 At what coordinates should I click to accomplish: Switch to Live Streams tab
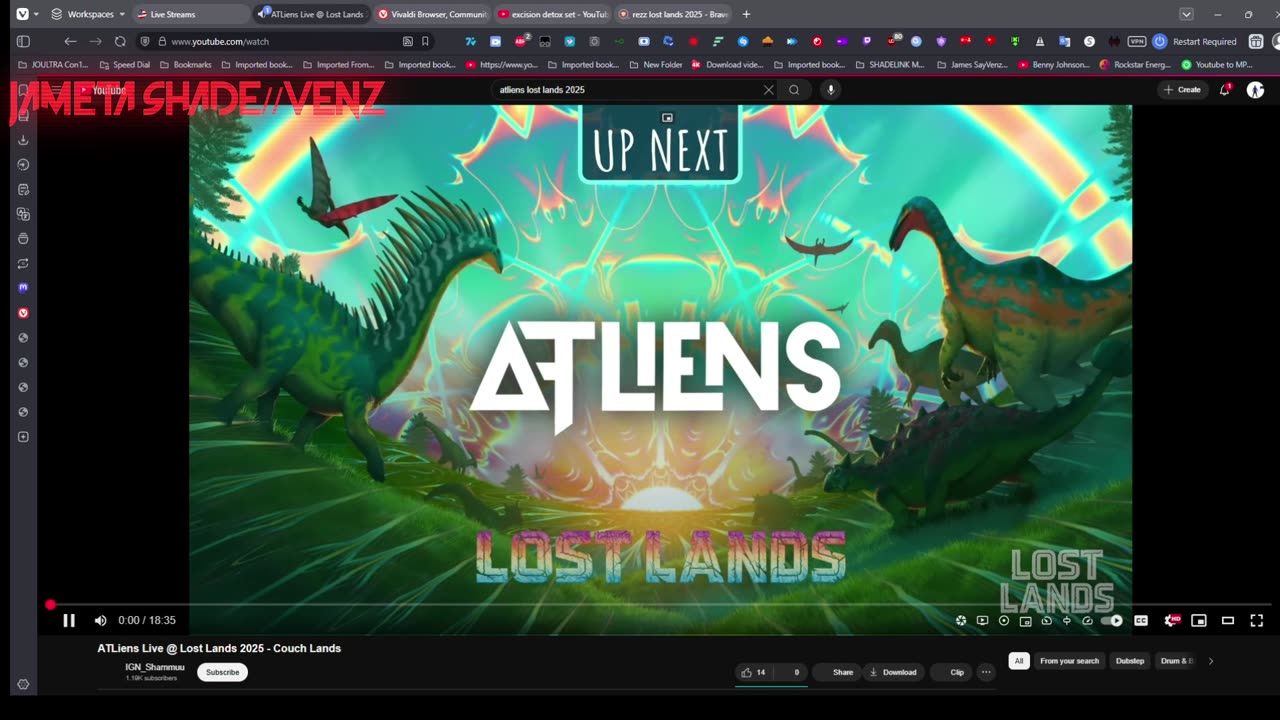[190, 14]
